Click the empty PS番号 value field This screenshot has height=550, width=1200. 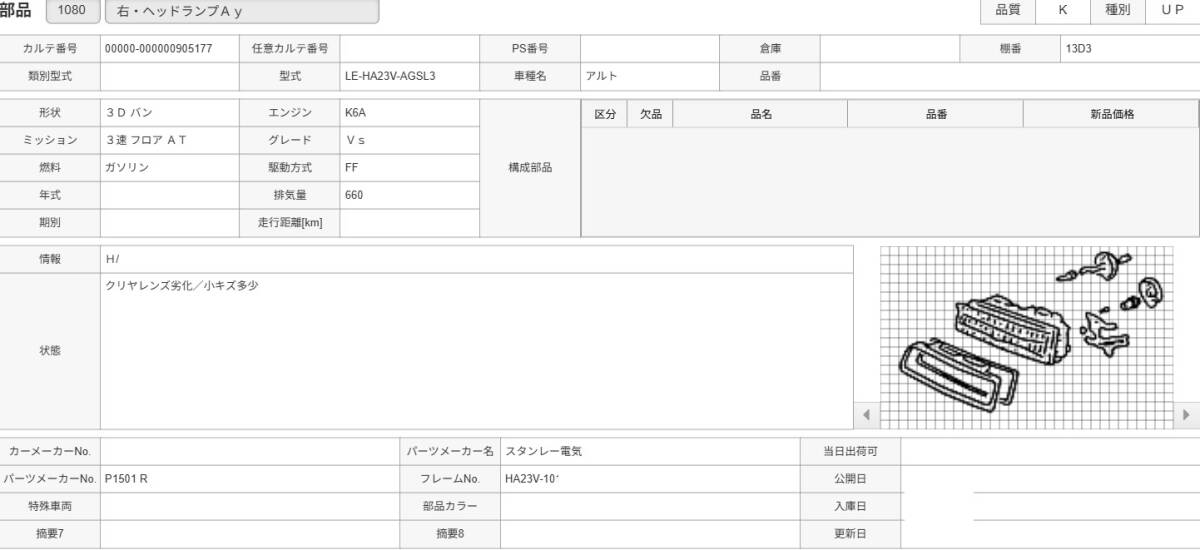pyautogui.click(x=650, y=48)
